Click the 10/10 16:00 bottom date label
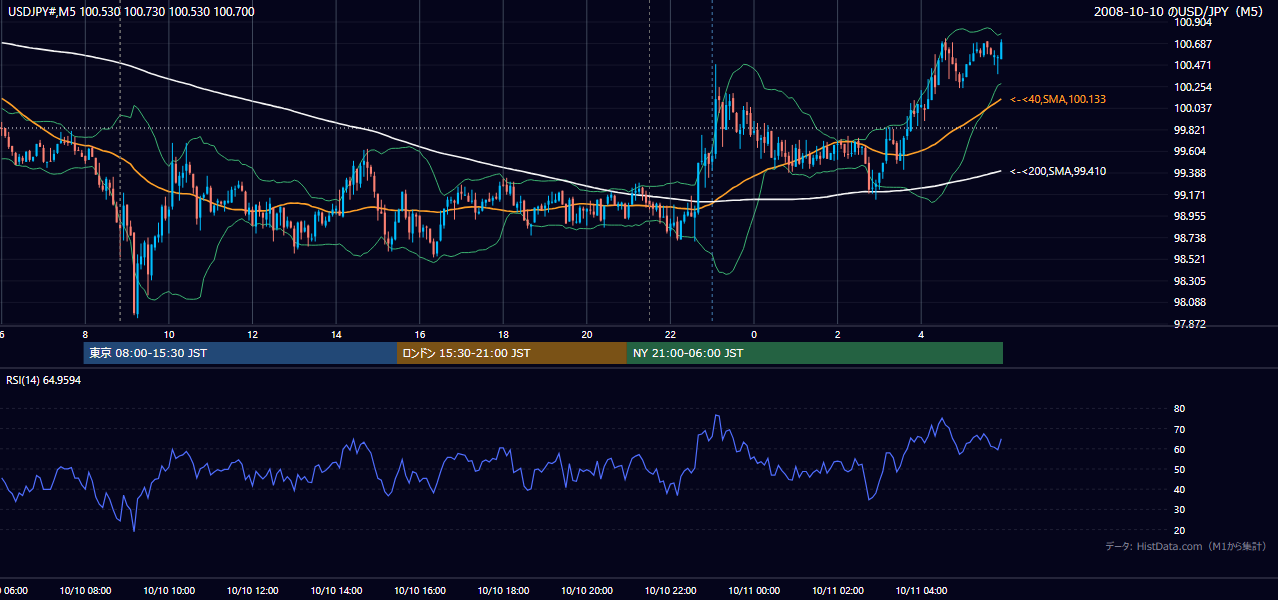Image resolution: width=1278 pixels, height=600 pixels. 420,591
